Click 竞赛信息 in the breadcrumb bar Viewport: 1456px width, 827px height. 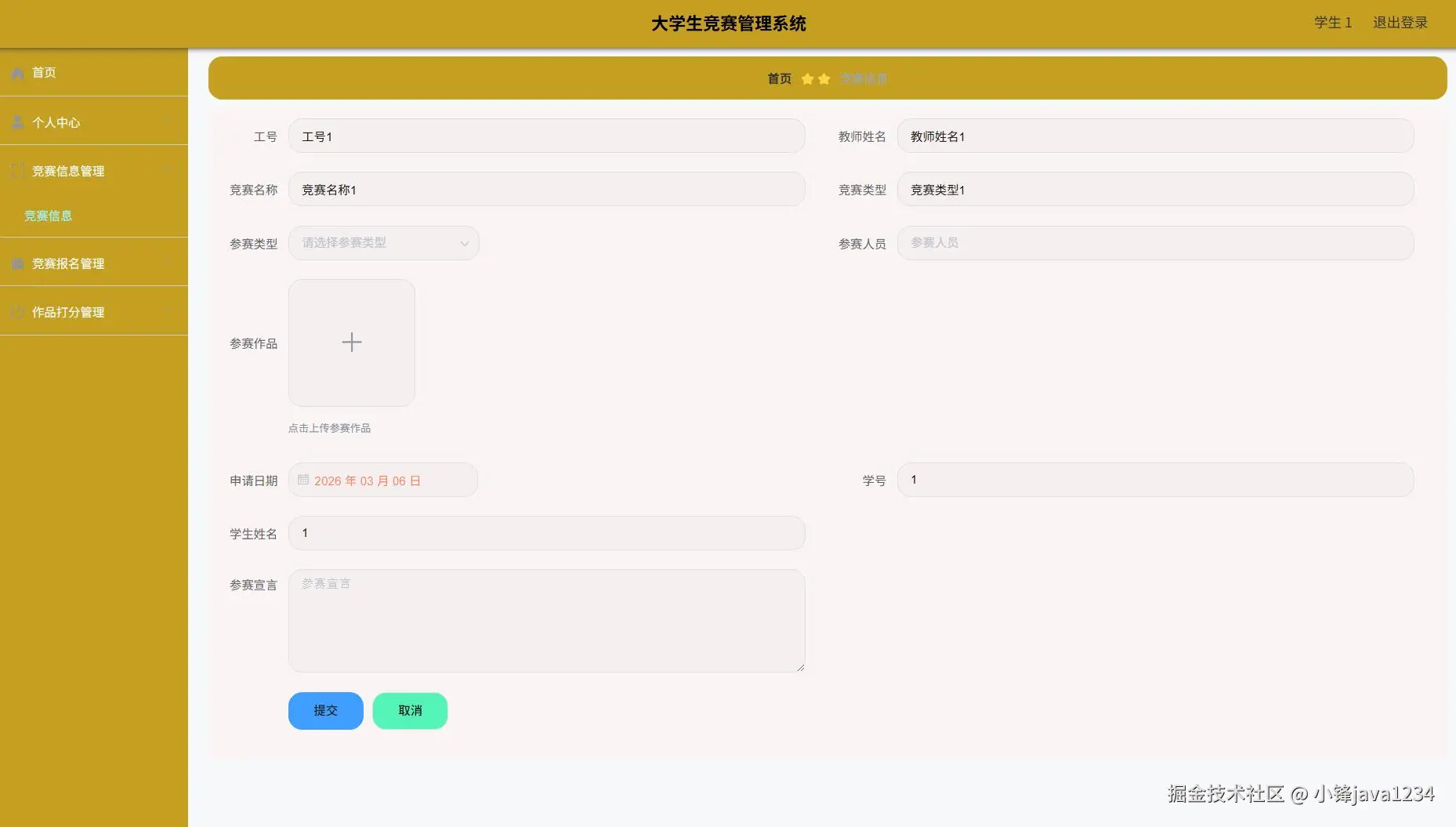[x=864, y=78]
